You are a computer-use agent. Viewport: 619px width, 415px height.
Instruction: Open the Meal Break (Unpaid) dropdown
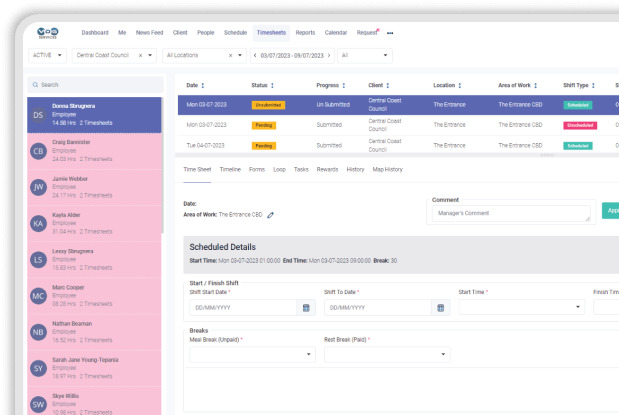252,354
